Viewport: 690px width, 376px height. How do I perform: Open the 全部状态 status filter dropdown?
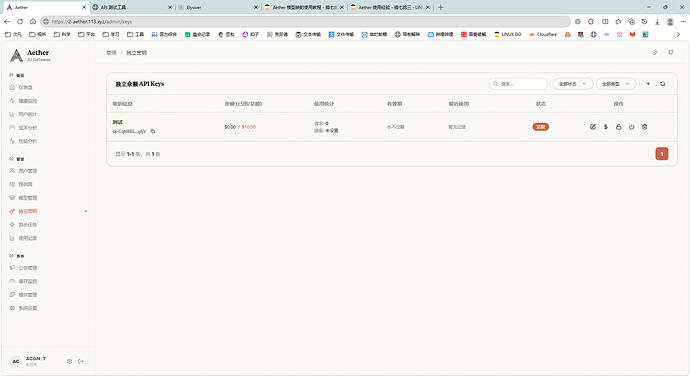572,84
